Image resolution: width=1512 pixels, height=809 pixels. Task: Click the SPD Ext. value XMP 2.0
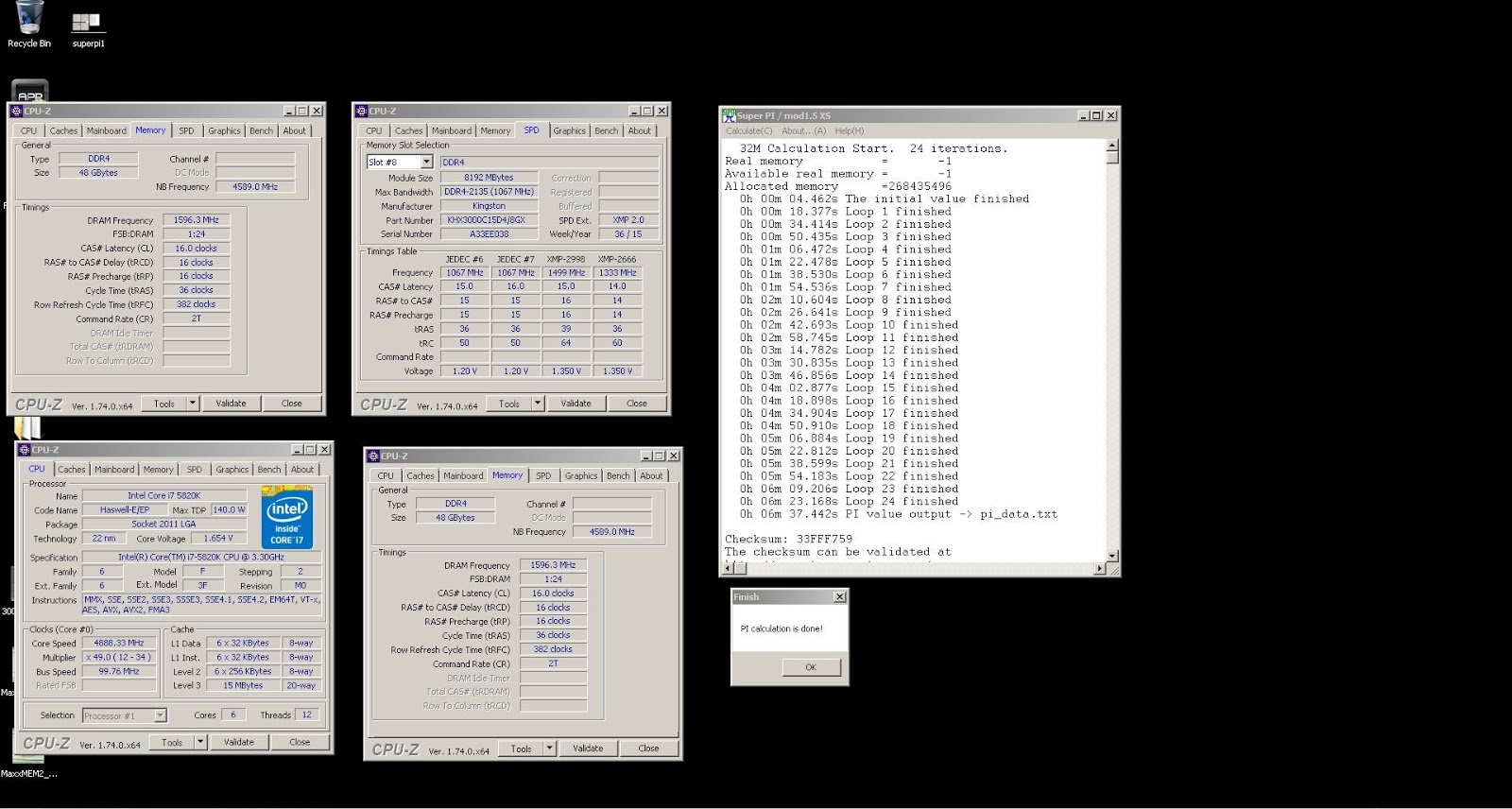pyautogui.click(x=627, y=220)
